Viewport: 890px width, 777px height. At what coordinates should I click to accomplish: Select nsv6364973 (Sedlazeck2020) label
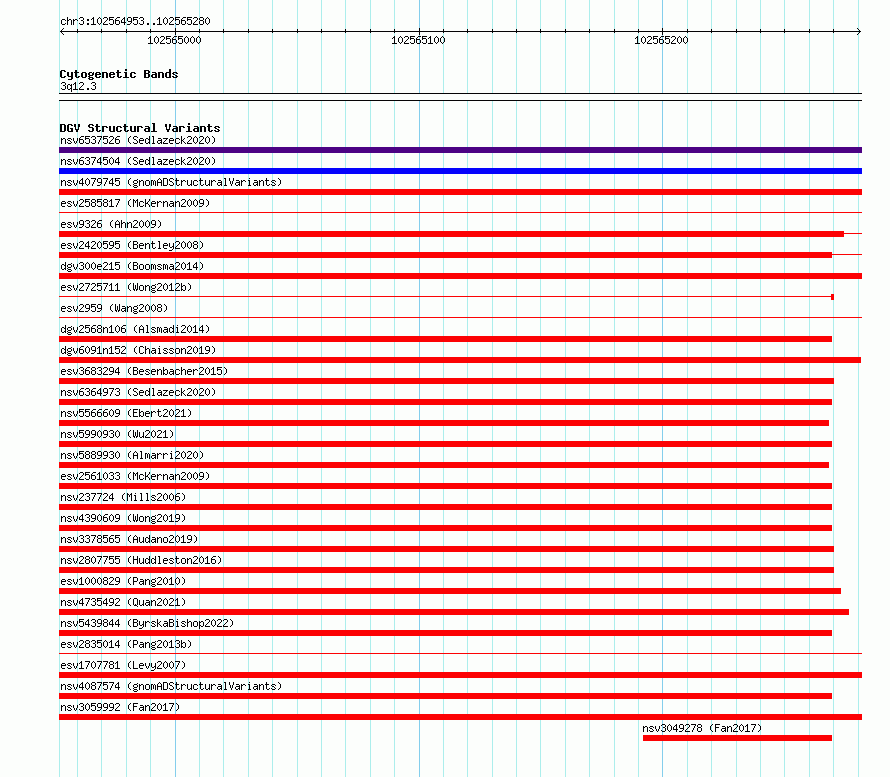[138, 392]
